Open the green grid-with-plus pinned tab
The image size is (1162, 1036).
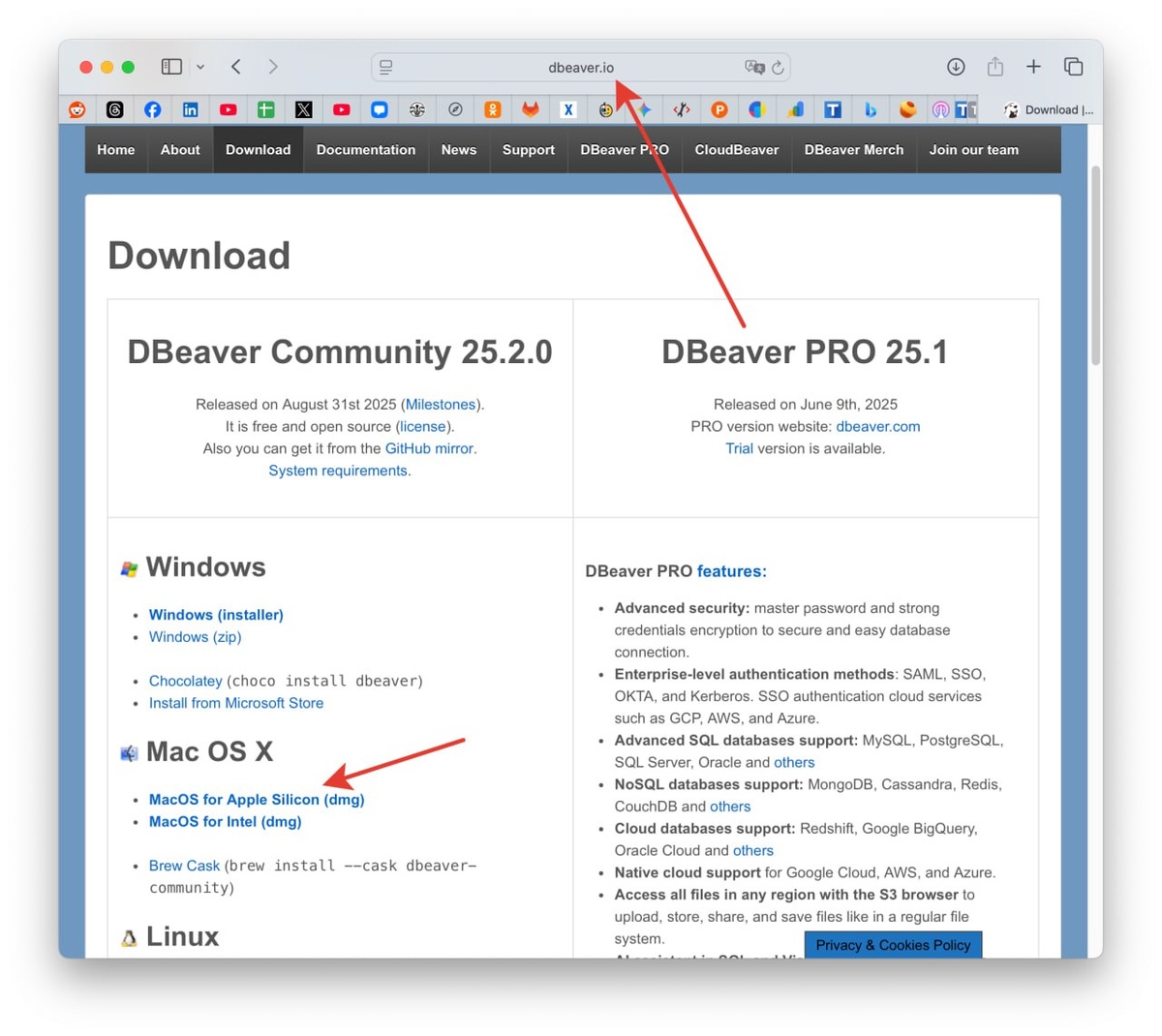point(266,109)
